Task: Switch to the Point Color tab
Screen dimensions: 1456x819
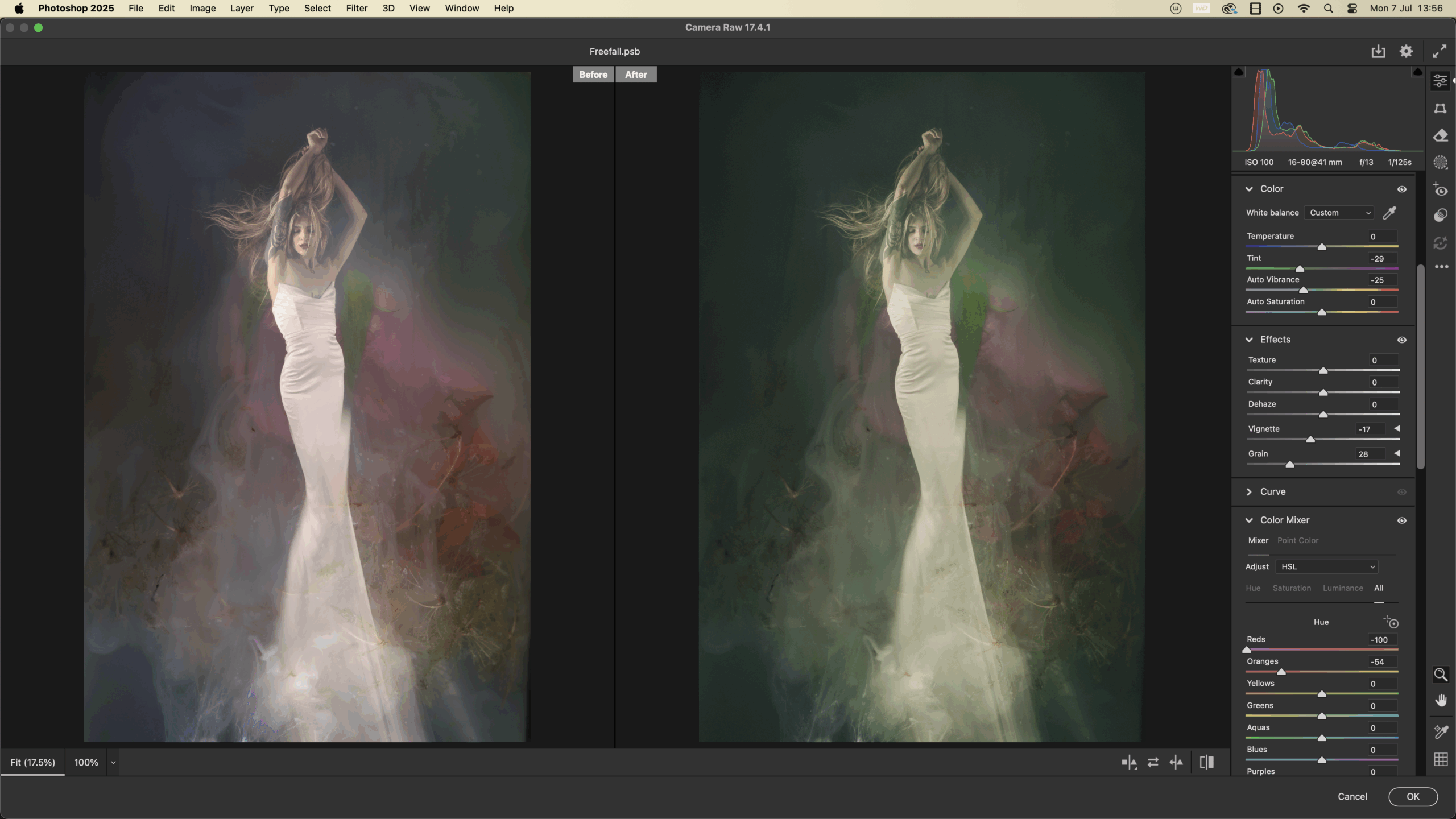Action: point(1297,540)
